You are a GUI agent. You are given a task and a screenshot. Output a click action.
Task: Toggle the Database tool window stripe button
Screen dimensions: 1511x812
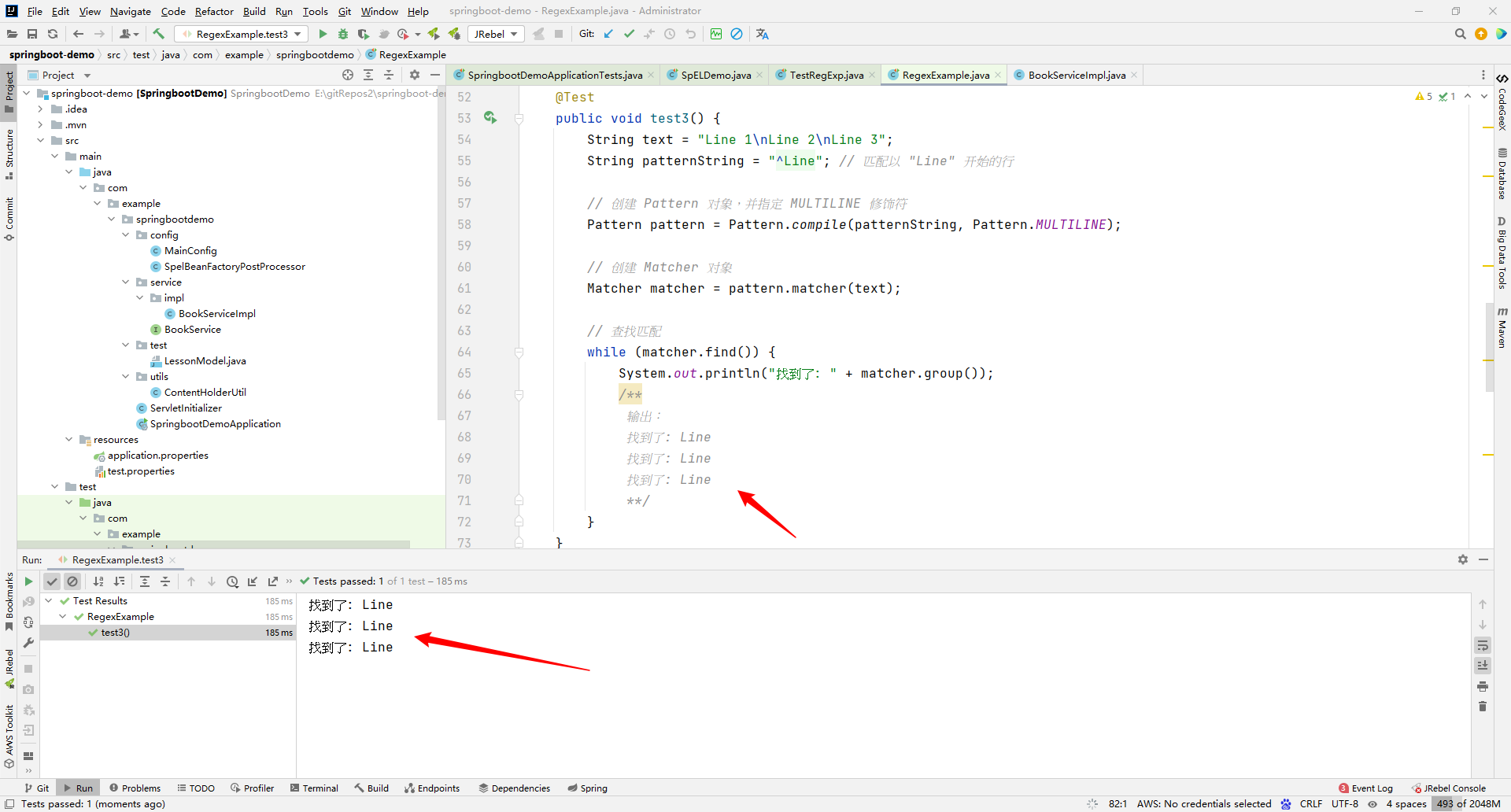pyautogui.click(x=1502, y=174)
